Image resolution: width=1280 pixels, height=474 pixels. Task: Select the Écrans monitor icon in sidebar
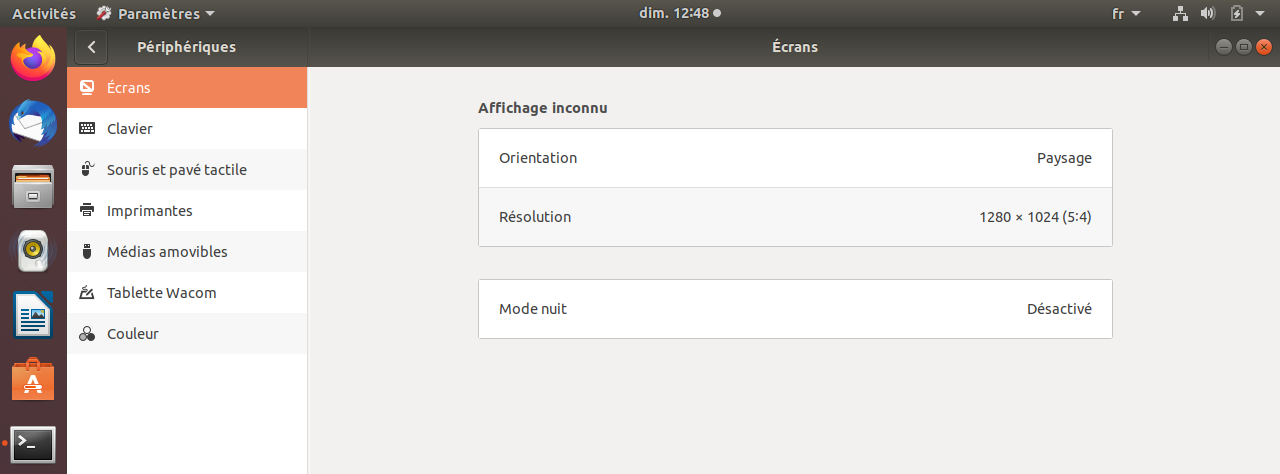point(87,88)
